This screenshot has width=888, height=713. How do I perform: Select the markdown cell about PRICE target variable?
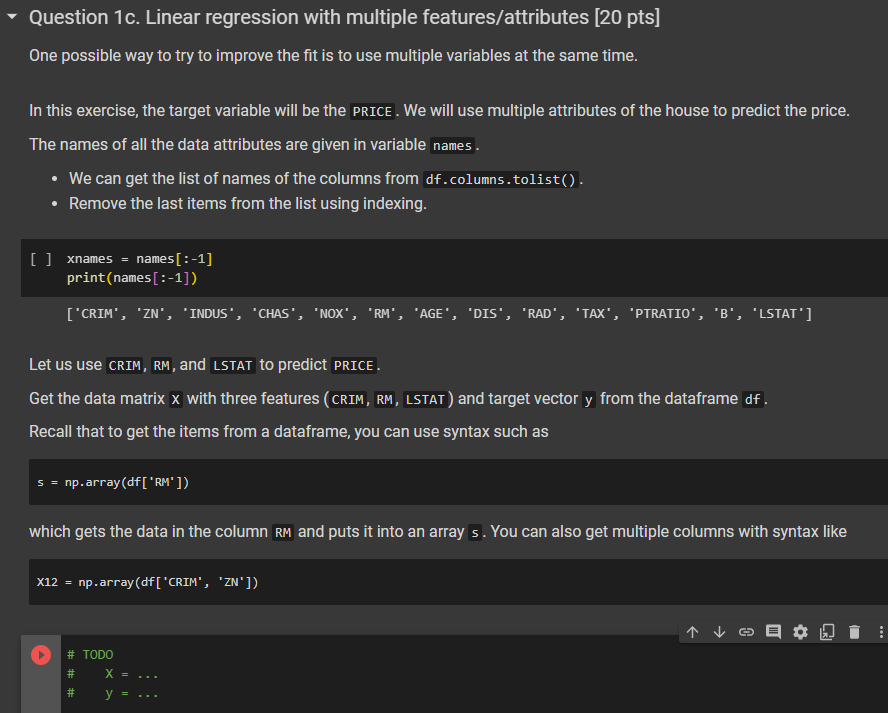pyautogui.click(x=400, y=110)
